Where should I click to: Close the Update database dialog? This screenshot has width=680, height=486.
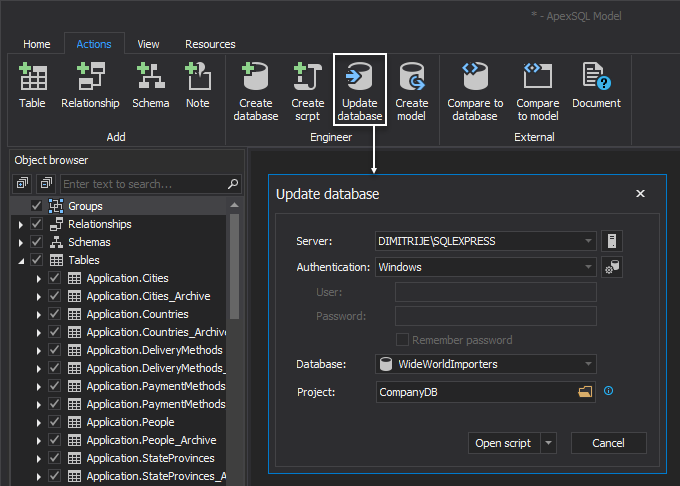coord(640,194)
